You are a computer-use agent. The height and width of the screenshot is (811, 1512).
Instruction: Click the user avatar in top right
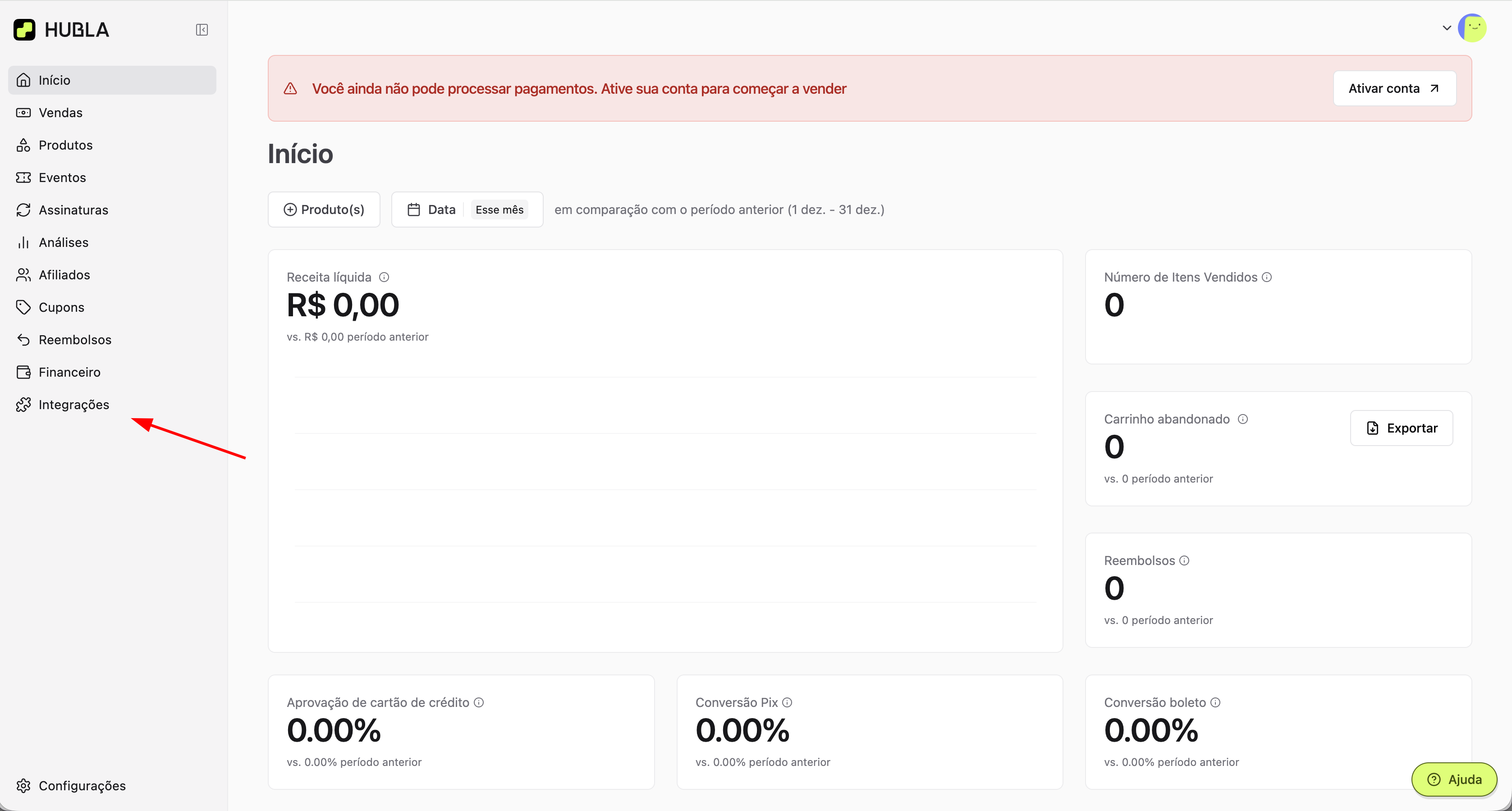[x=1472, y=27]
